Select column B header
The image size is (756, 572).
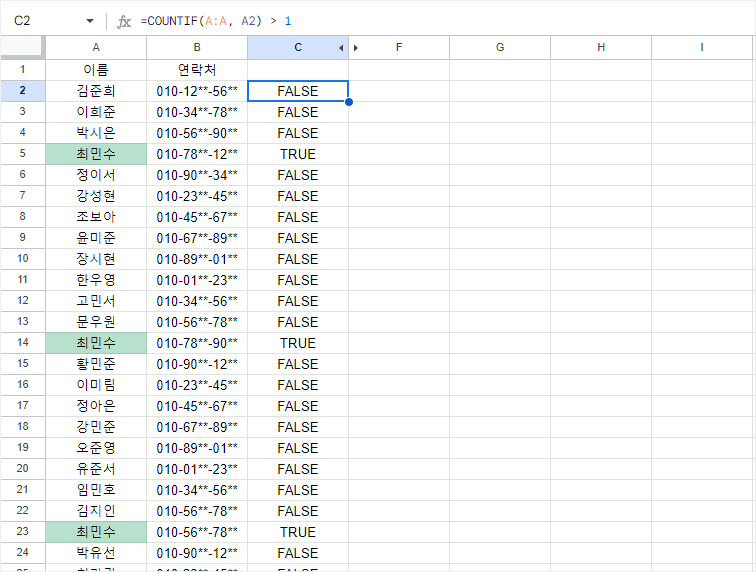197,47
